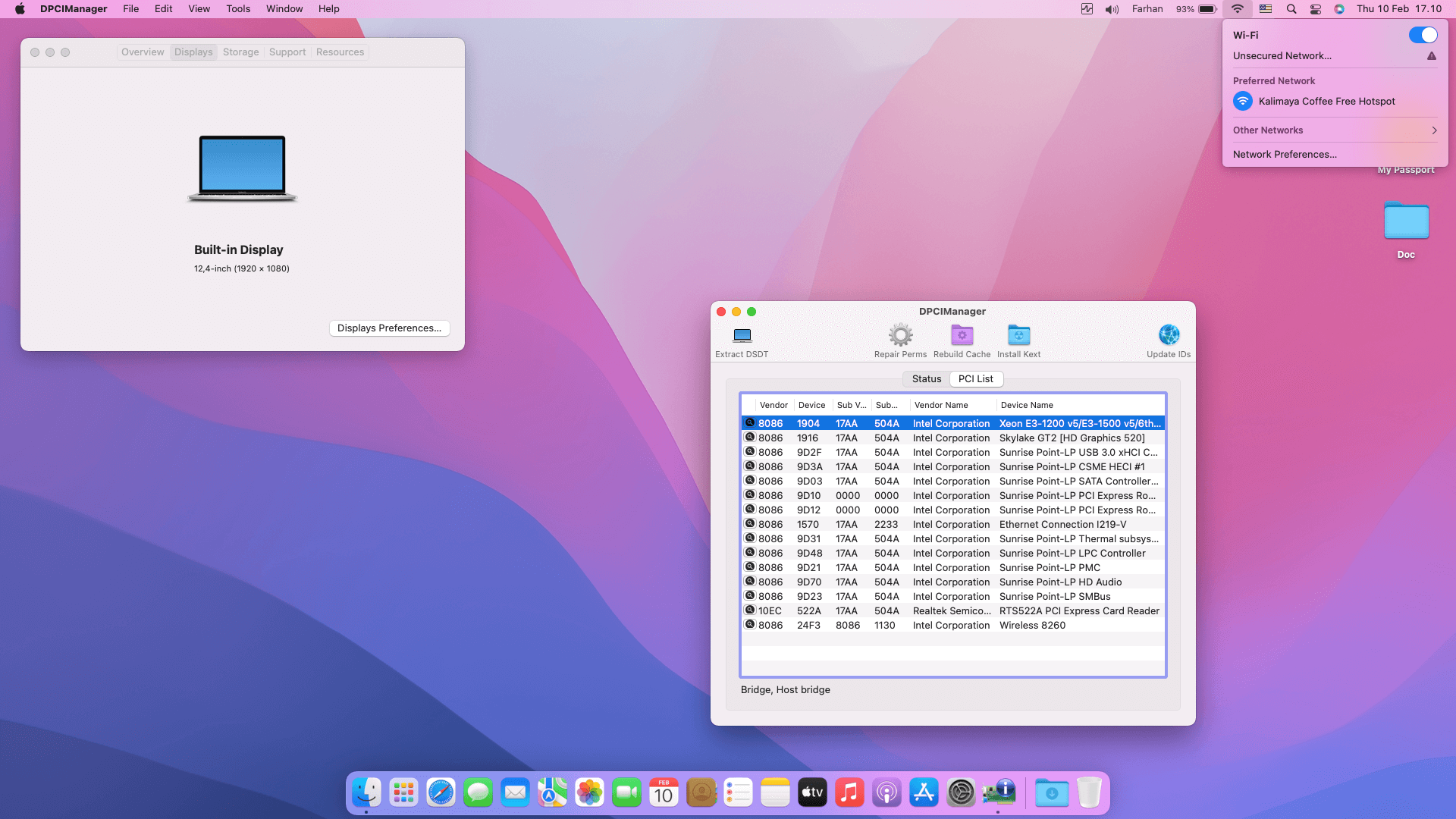Open Messages in the Dock
This screenshot has width=1456, height=819.
pyautogui.click(x=478, y=792)
